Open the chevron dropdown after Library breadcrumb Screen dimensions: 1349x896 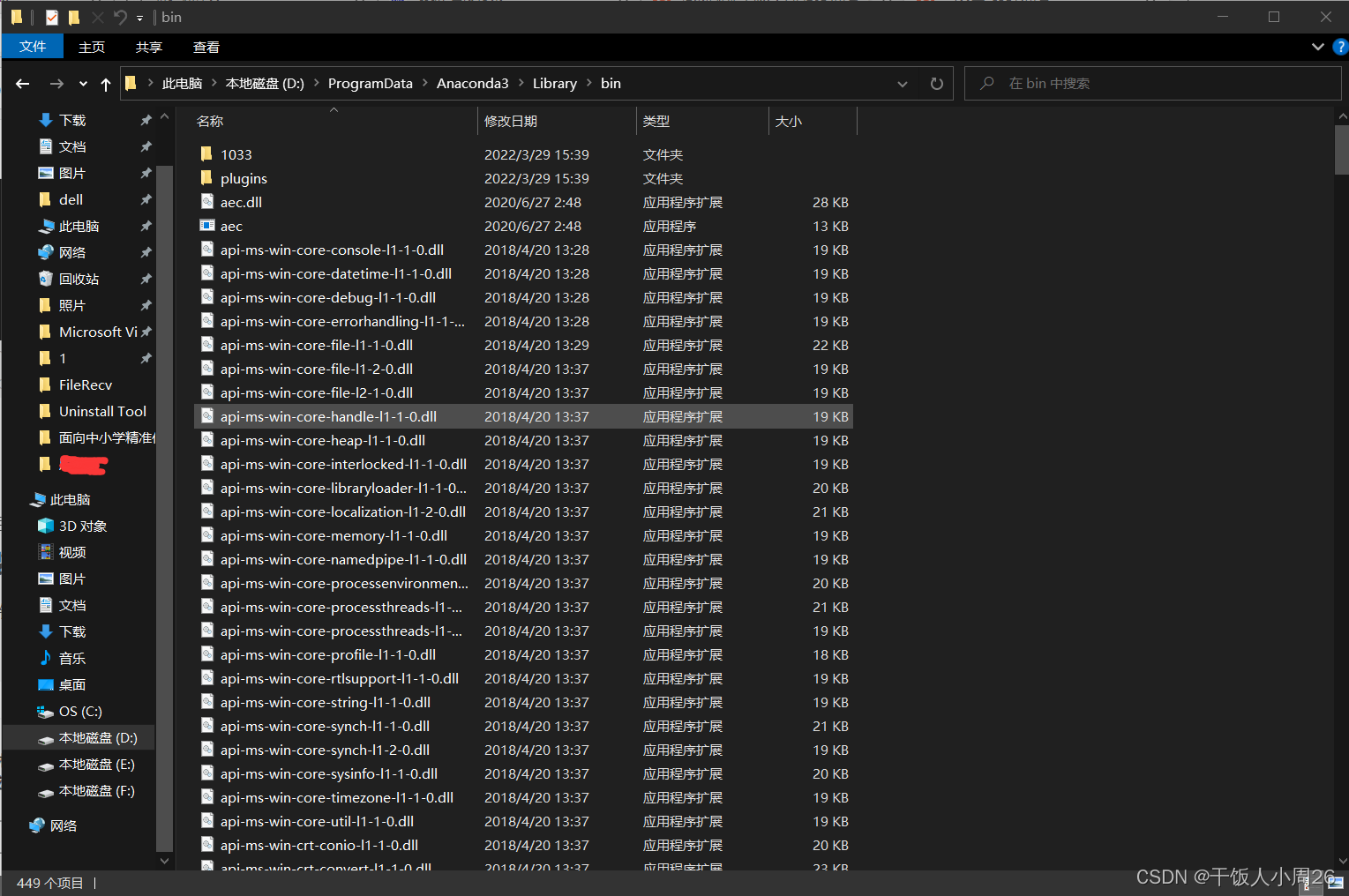pyautogui.click(x=588, y=83)
